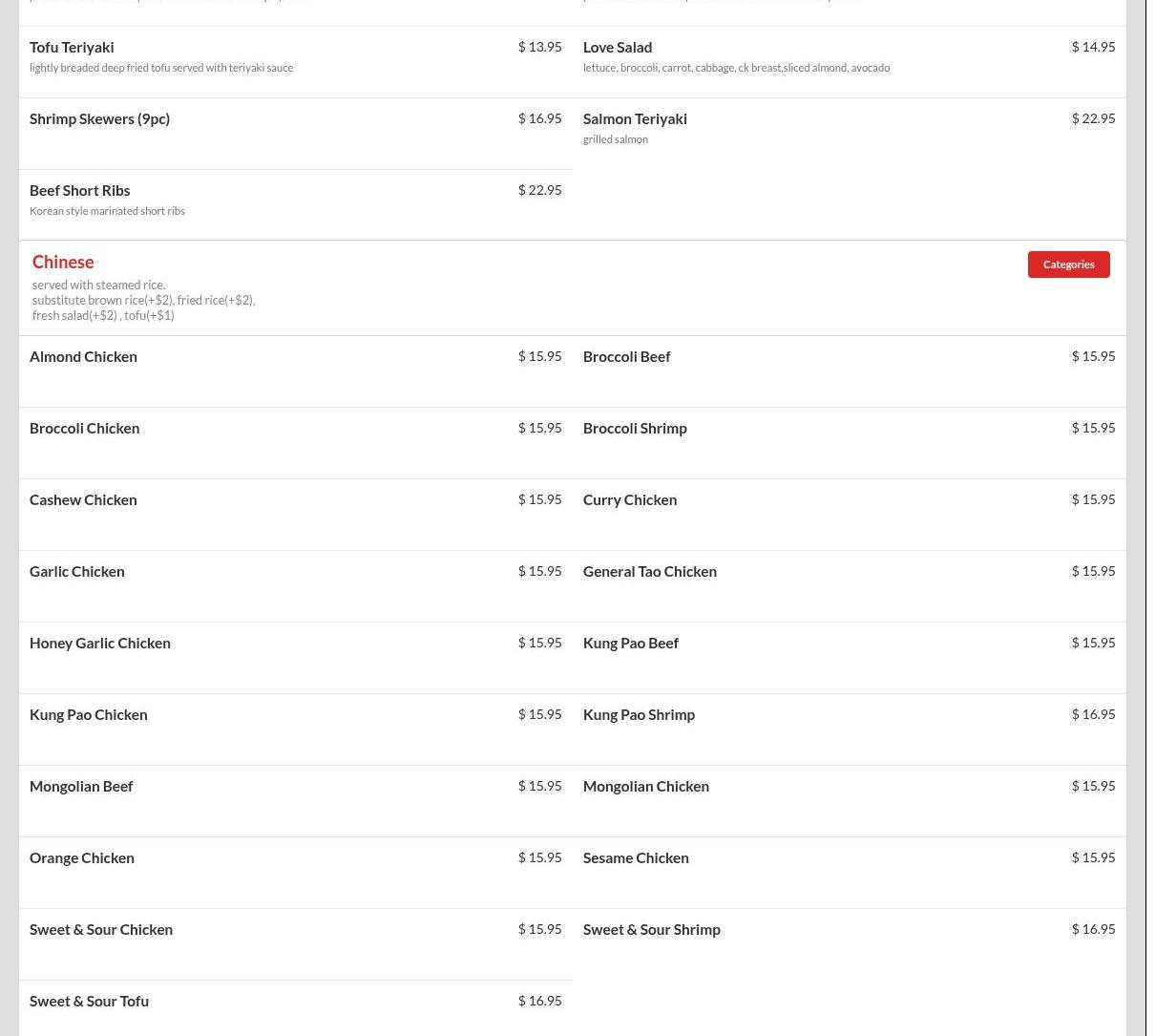Pick Mongolian Beef
The width and height of the screenshot is (1155, 1036).
click(81, 786)
